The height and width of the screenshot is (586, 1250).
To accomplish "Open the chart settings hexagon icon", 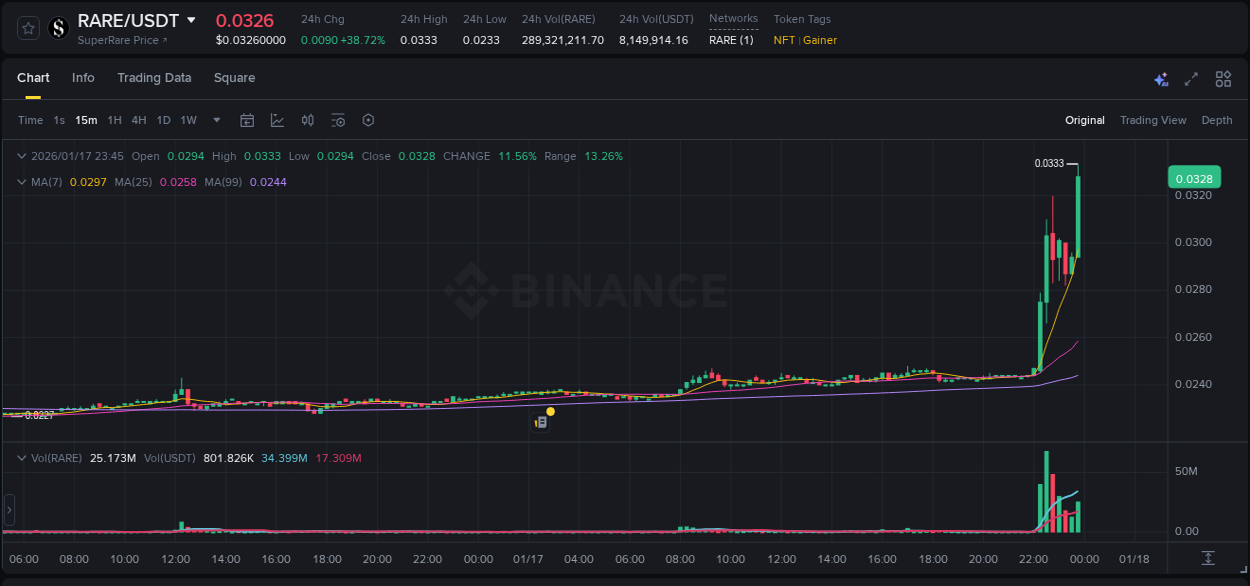I will coord(368,120).
